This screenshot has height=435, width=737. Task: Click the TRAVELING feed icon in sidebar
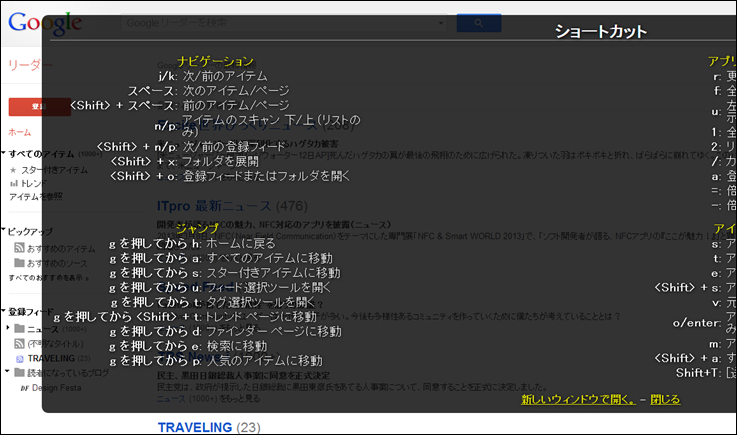[x=20, y=359]
